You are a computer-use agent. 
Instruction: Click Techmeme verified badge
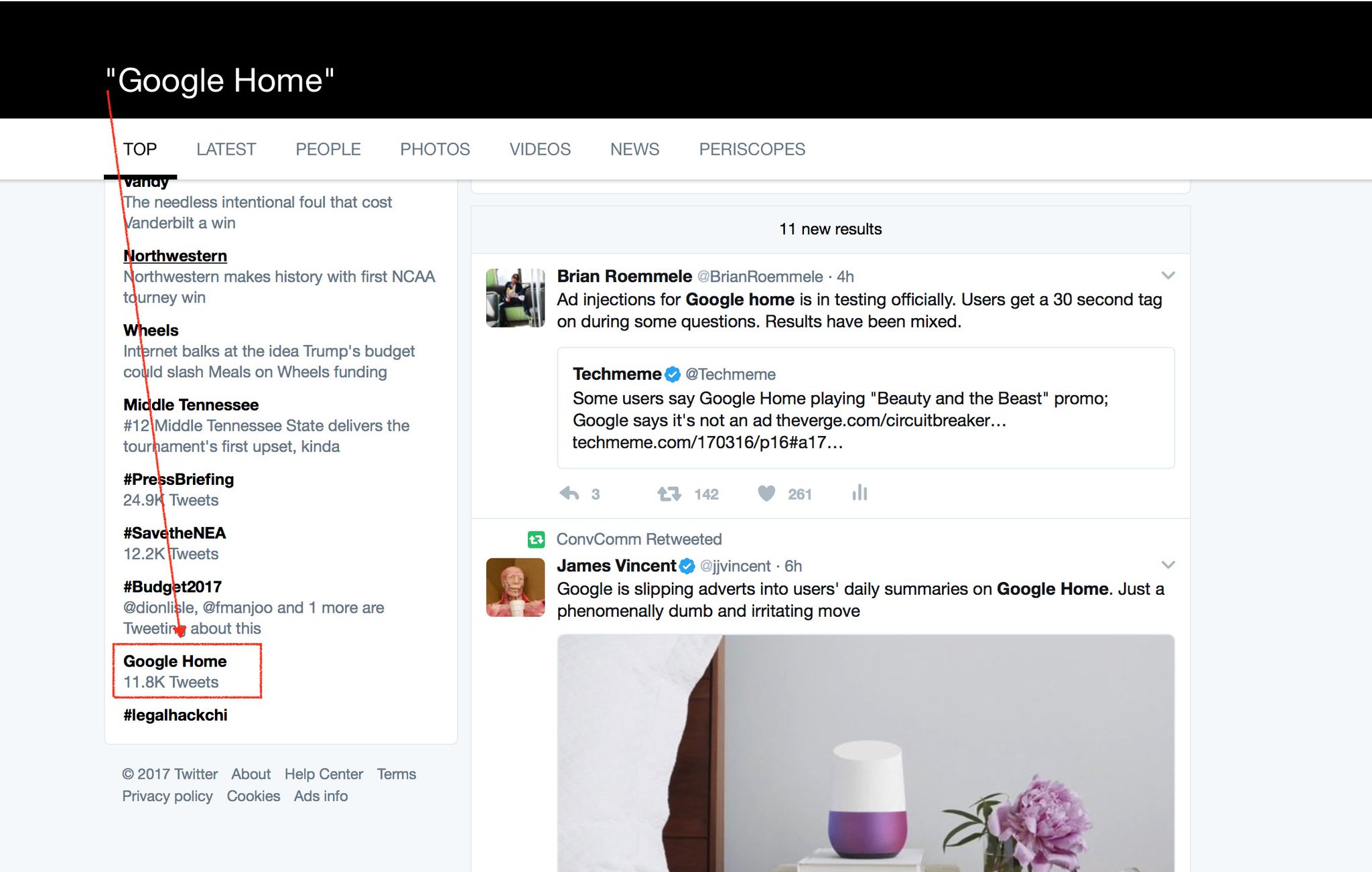673,374
